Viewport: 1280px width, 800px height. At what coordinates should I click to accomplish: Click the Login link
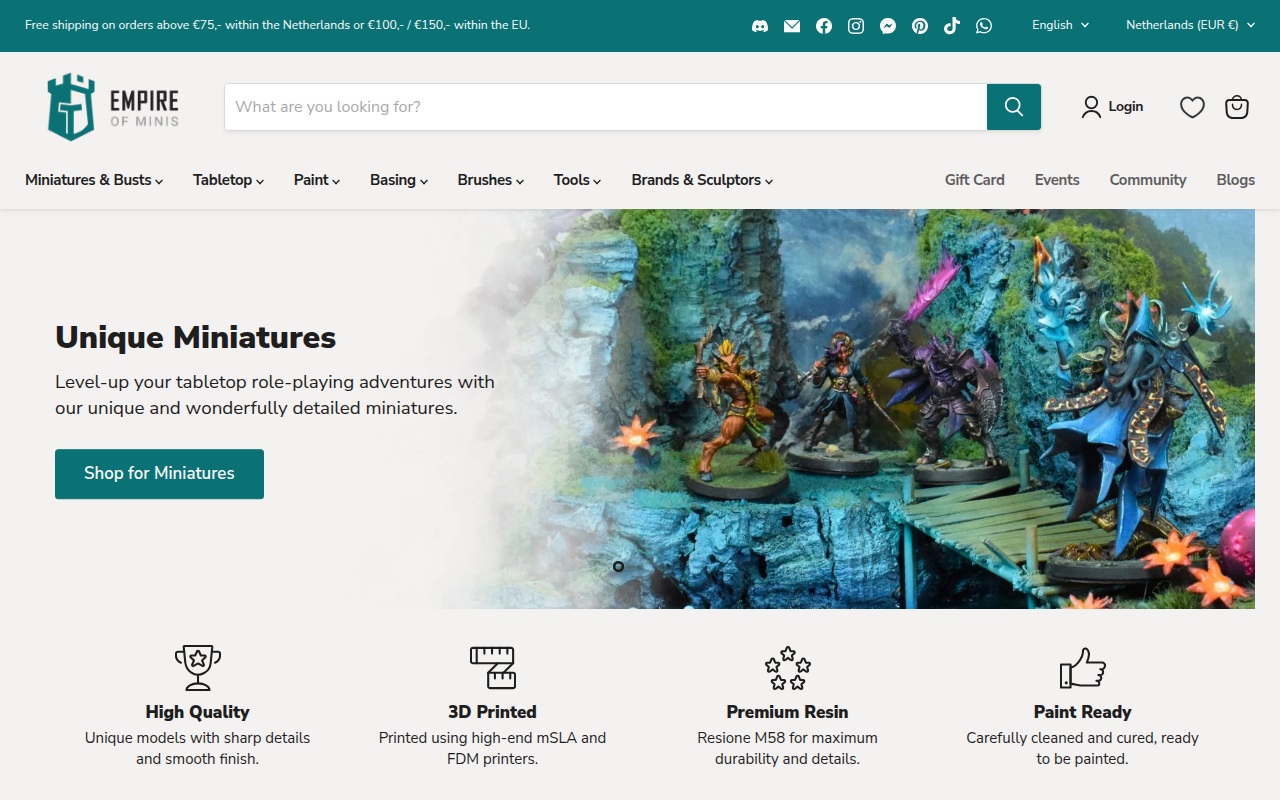tap(1112, 107)
